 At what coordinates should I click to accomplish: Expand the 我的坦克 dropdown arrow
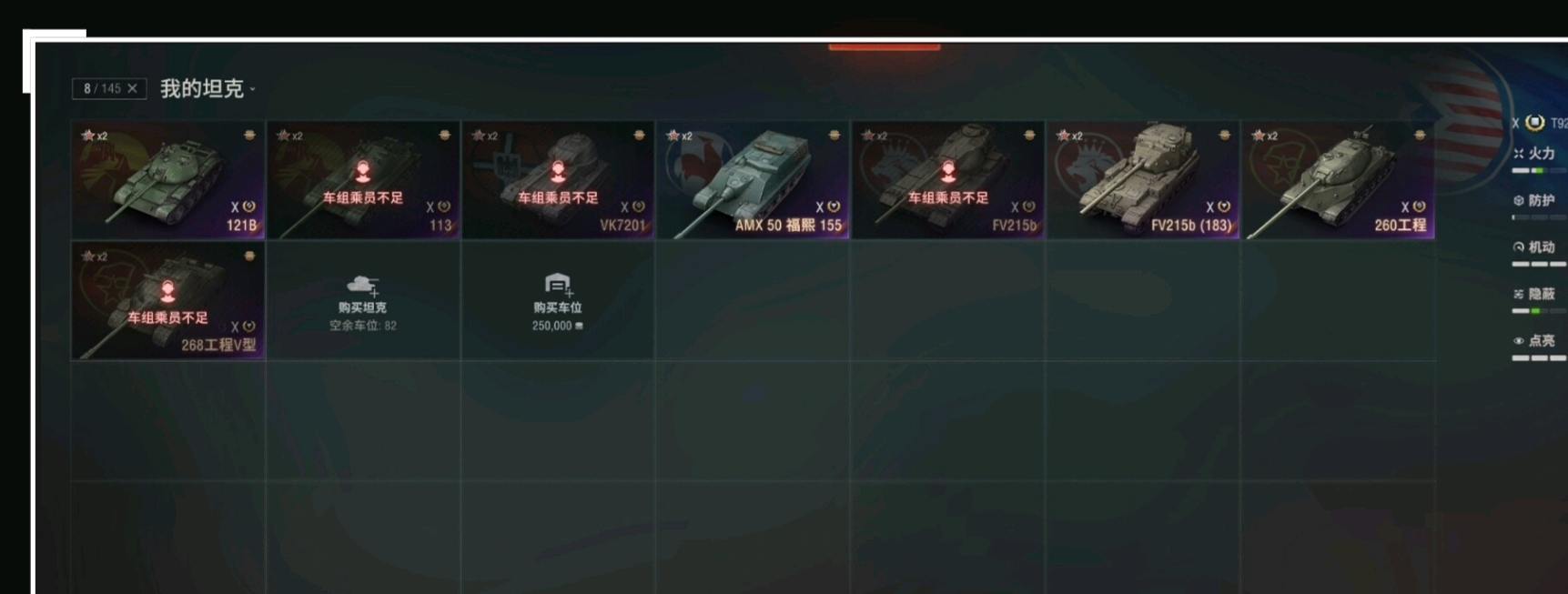click(252, 90)
